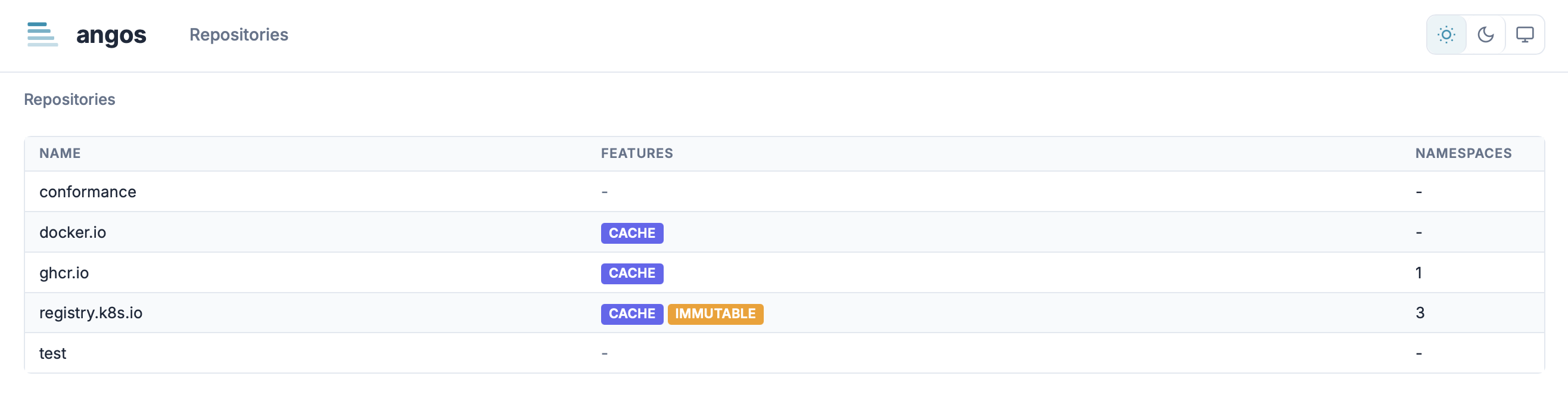Expand the conformance repository row
1568x416 pixels.
[87, 191]
